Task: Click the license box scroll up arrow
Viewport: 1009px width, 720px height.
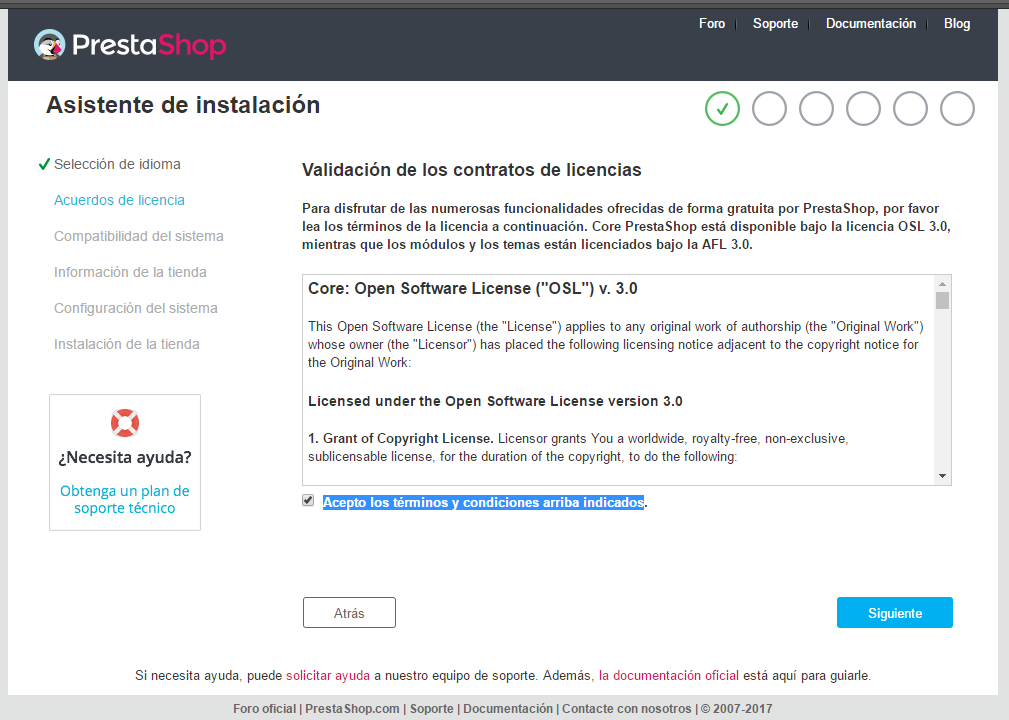Action: (942, 284)
